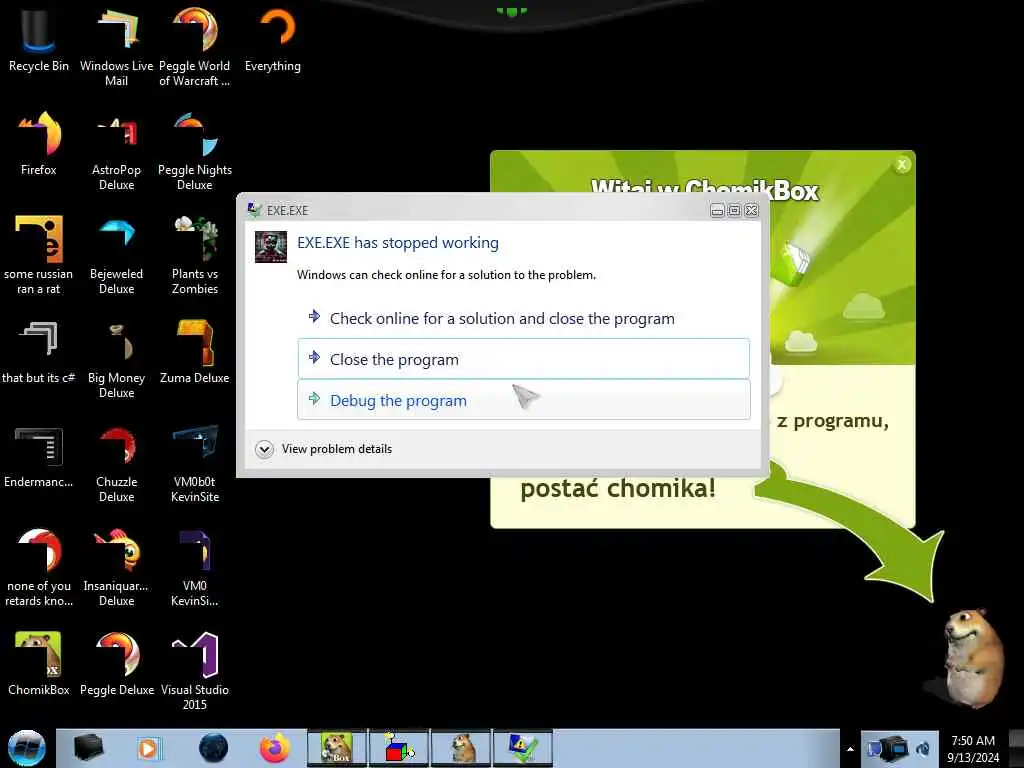Open the black folder taskbar icon
The image size is (1024, 768).
point(88,748)
